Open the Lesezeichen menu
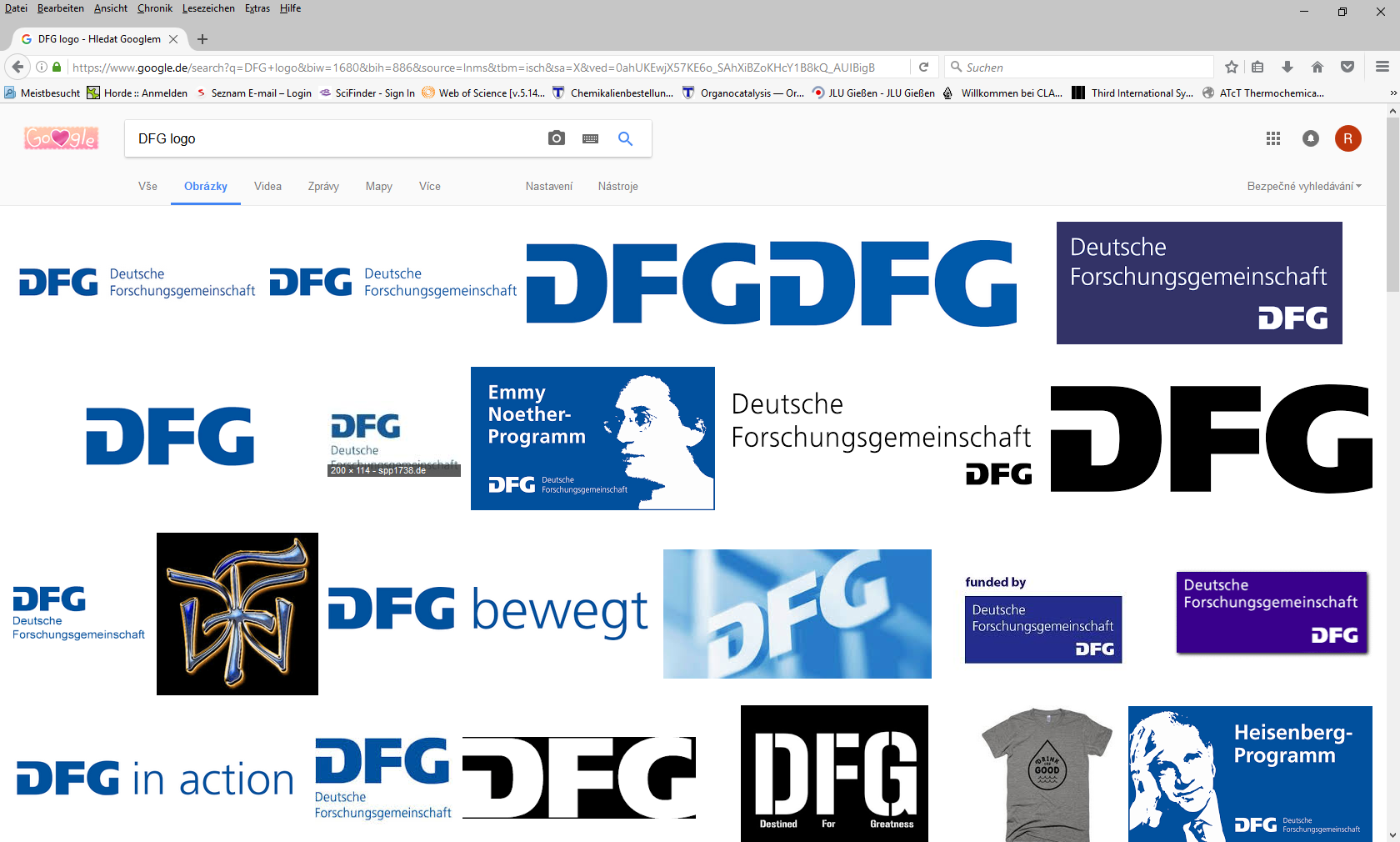This screenshot has height=842, width=1400. click(208, 8)
